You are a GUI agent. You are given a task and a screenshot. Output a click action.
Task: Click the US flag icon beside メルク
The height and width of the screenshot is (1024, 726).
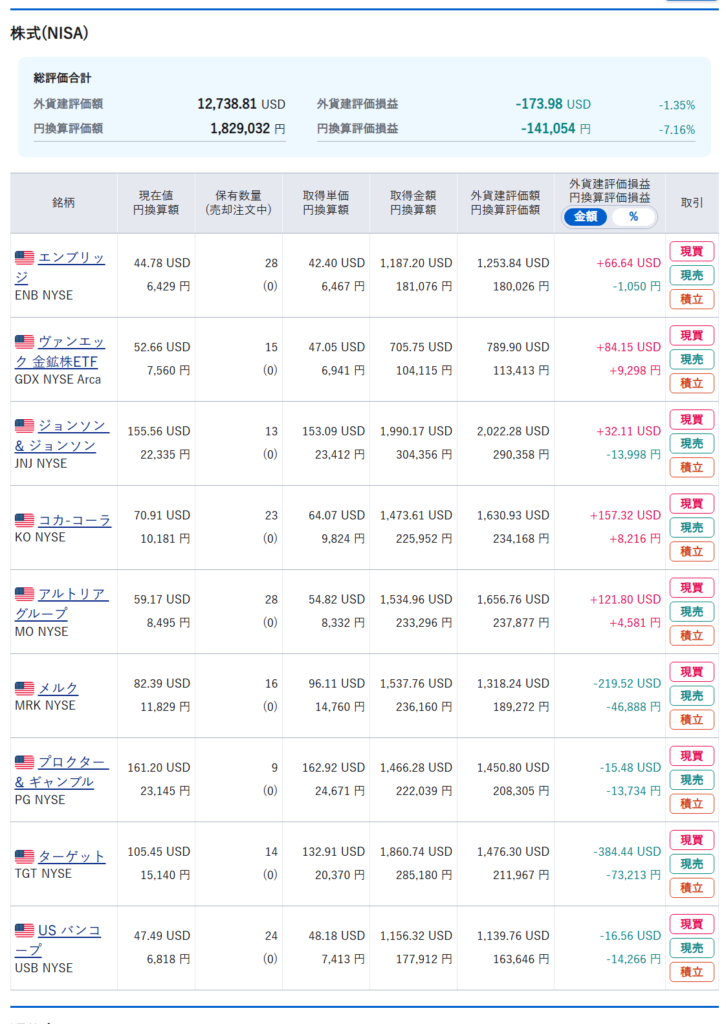pyautogui.click(x=24, y=688)
